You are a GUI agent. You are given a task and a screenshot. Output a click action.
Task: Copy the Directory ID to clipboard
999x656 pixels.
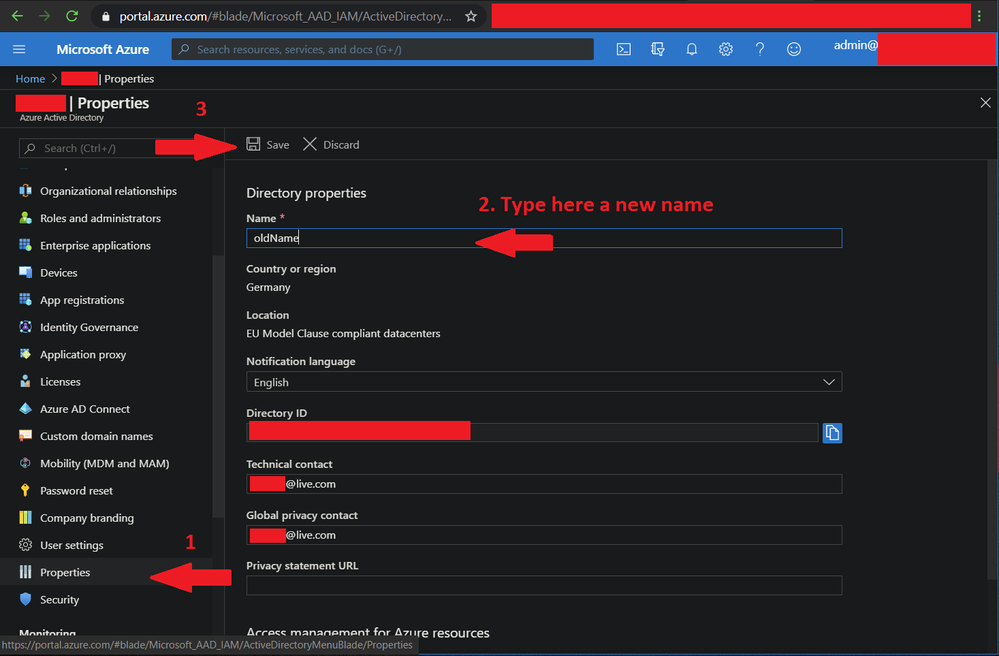832,433
